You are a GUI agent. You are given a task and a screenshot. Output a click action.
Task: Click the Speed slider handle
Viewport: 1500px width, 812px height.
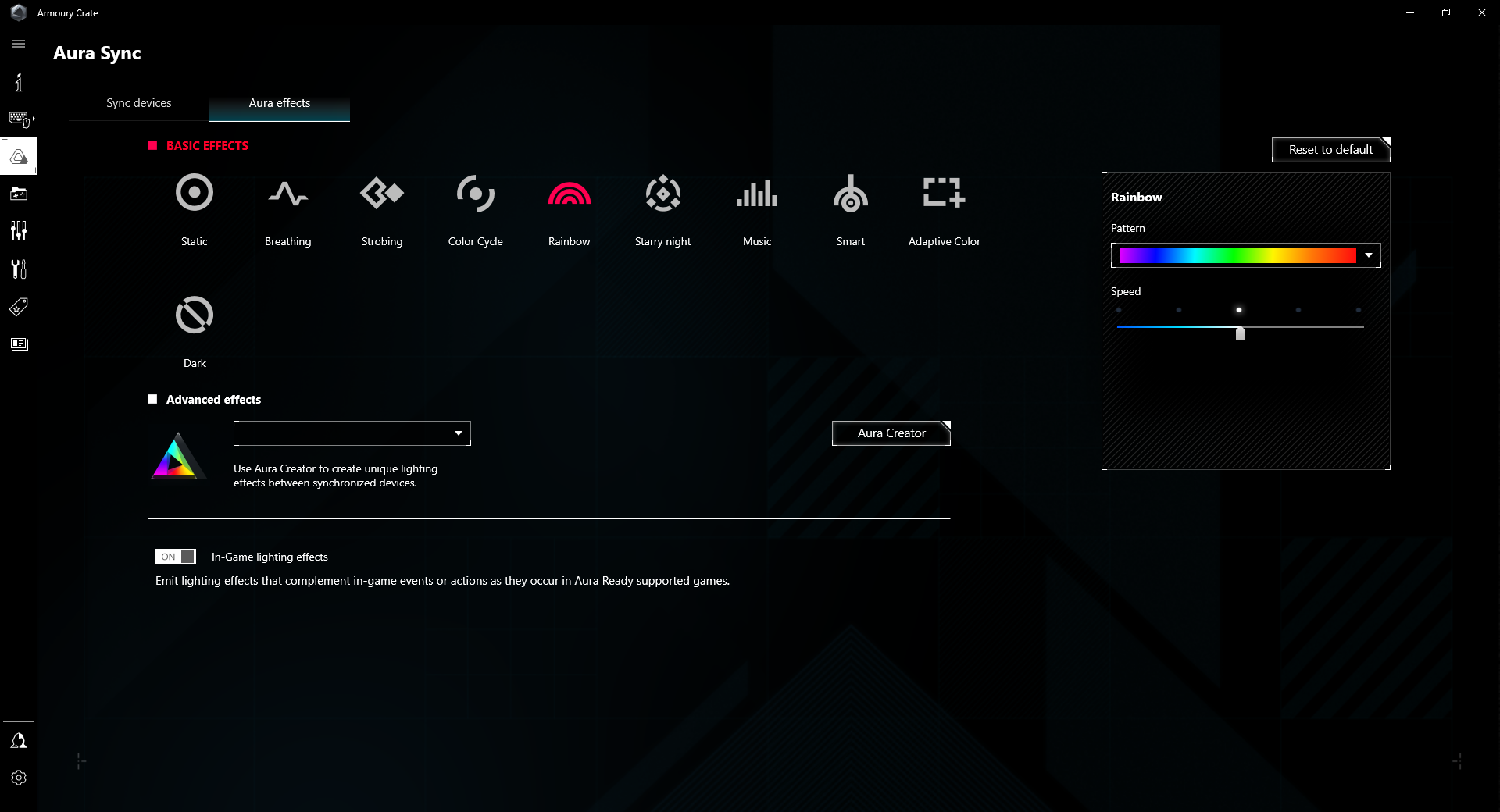(1240, 333)
